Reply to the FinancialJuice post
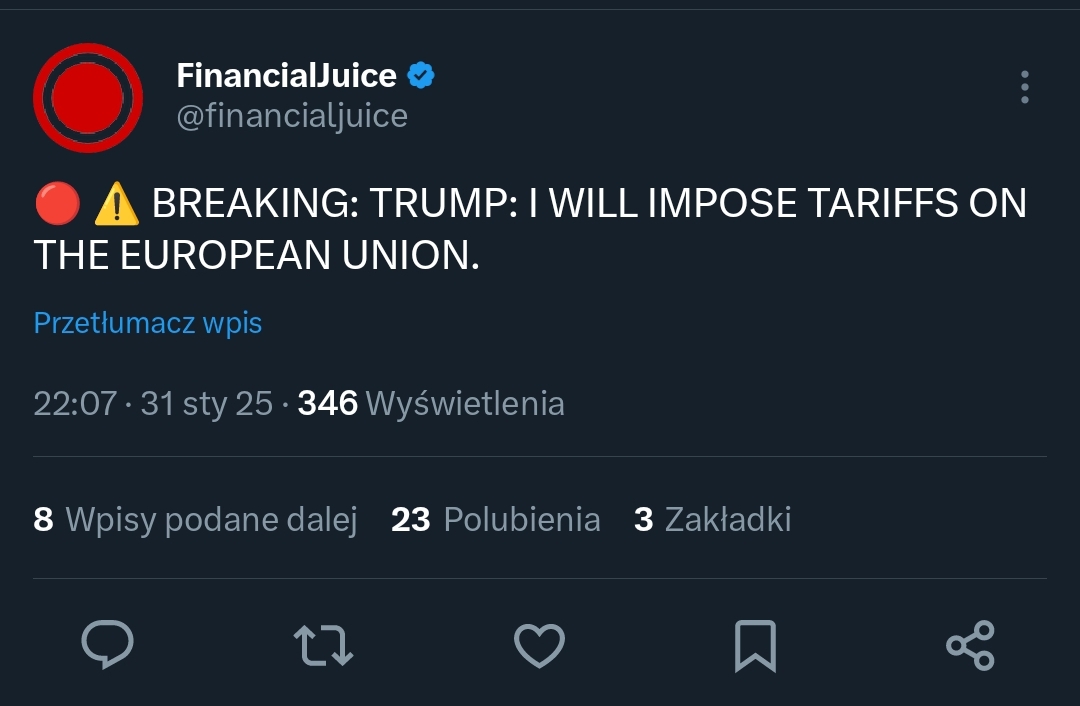The image size is (1080, 706). [107, 645]
